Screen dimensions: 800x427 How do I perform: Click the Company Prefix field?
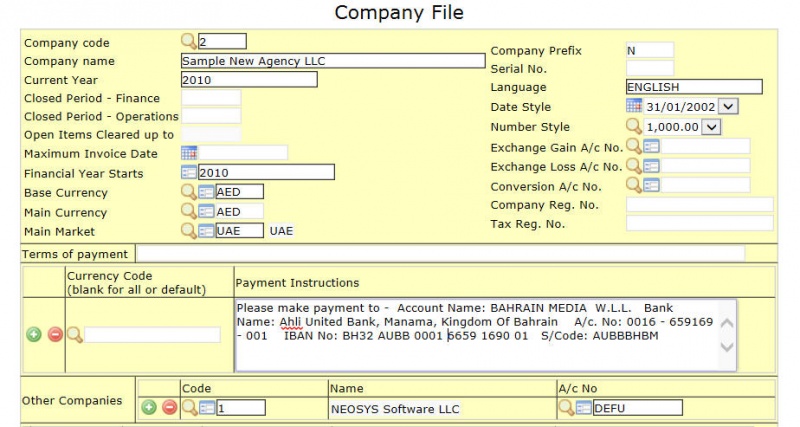click(650, 51)
